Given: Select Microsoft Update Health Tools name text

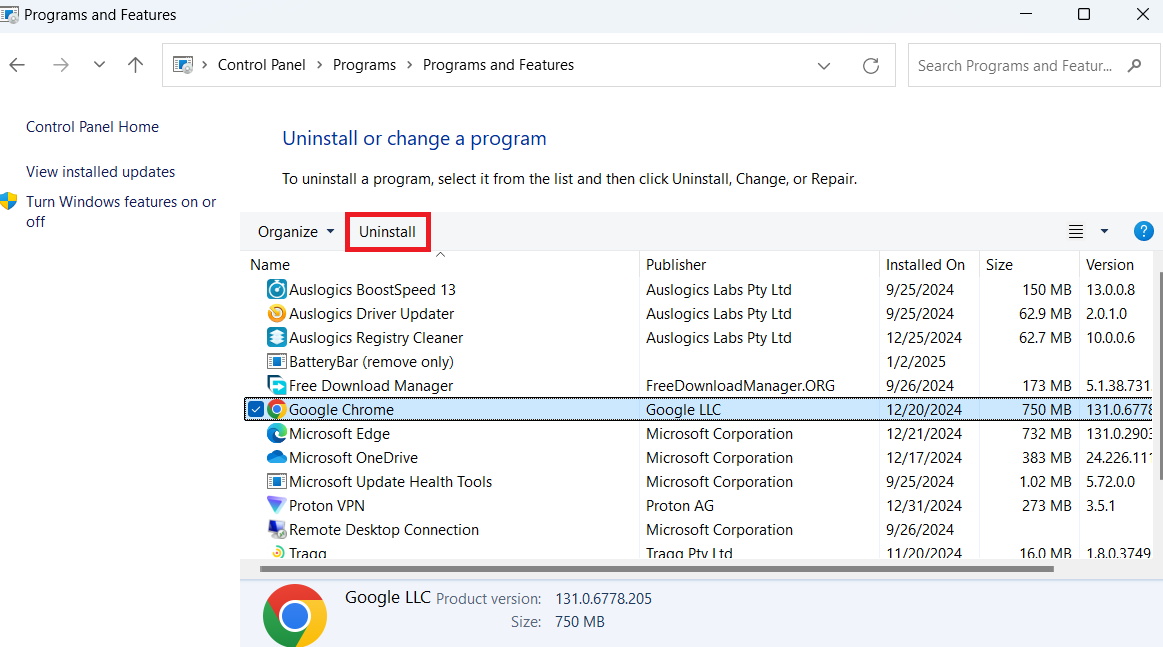Looking at the screenshot, I should pos(391,482).
